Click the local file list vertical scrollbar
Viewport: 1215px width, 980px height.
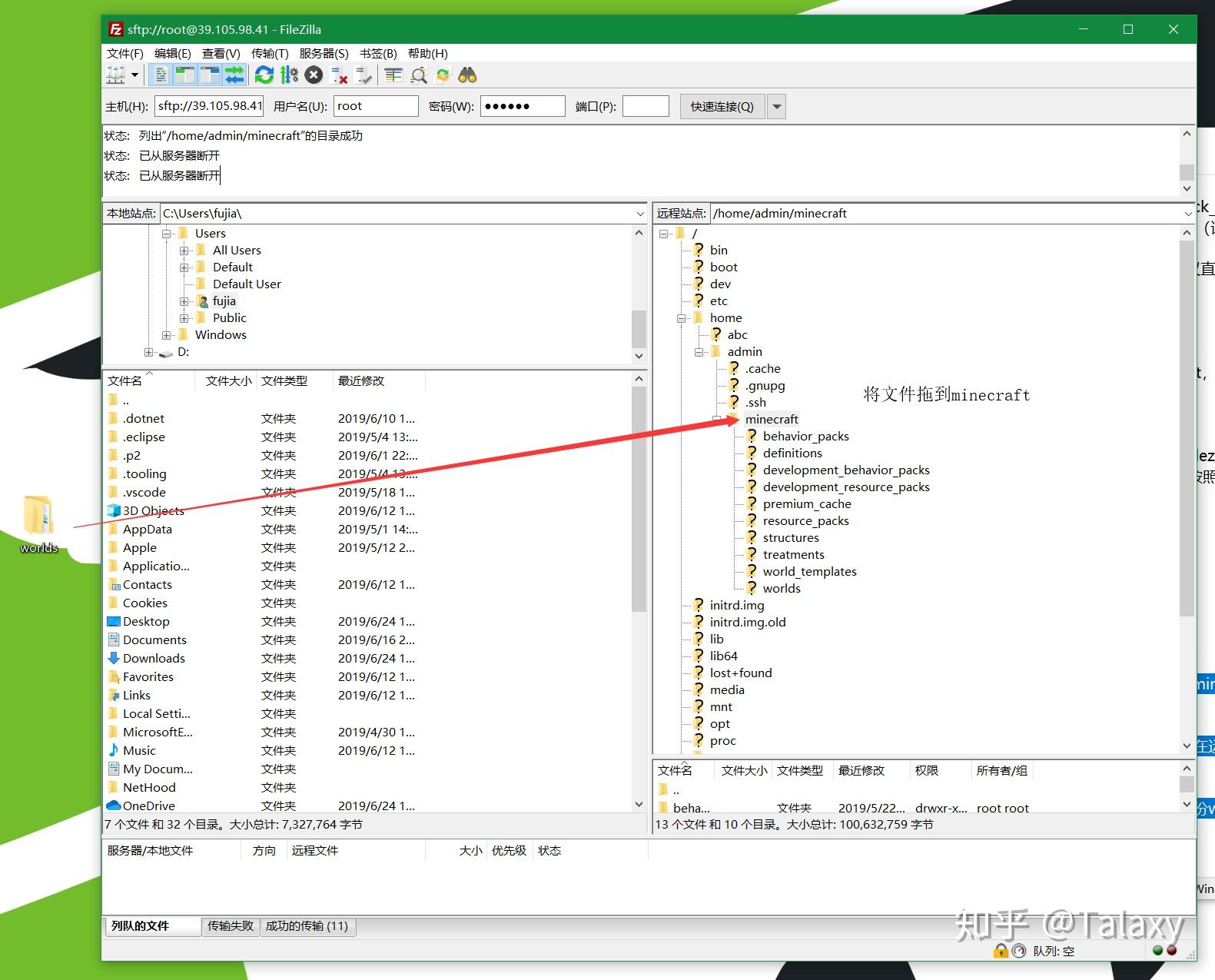click(639, 500)
